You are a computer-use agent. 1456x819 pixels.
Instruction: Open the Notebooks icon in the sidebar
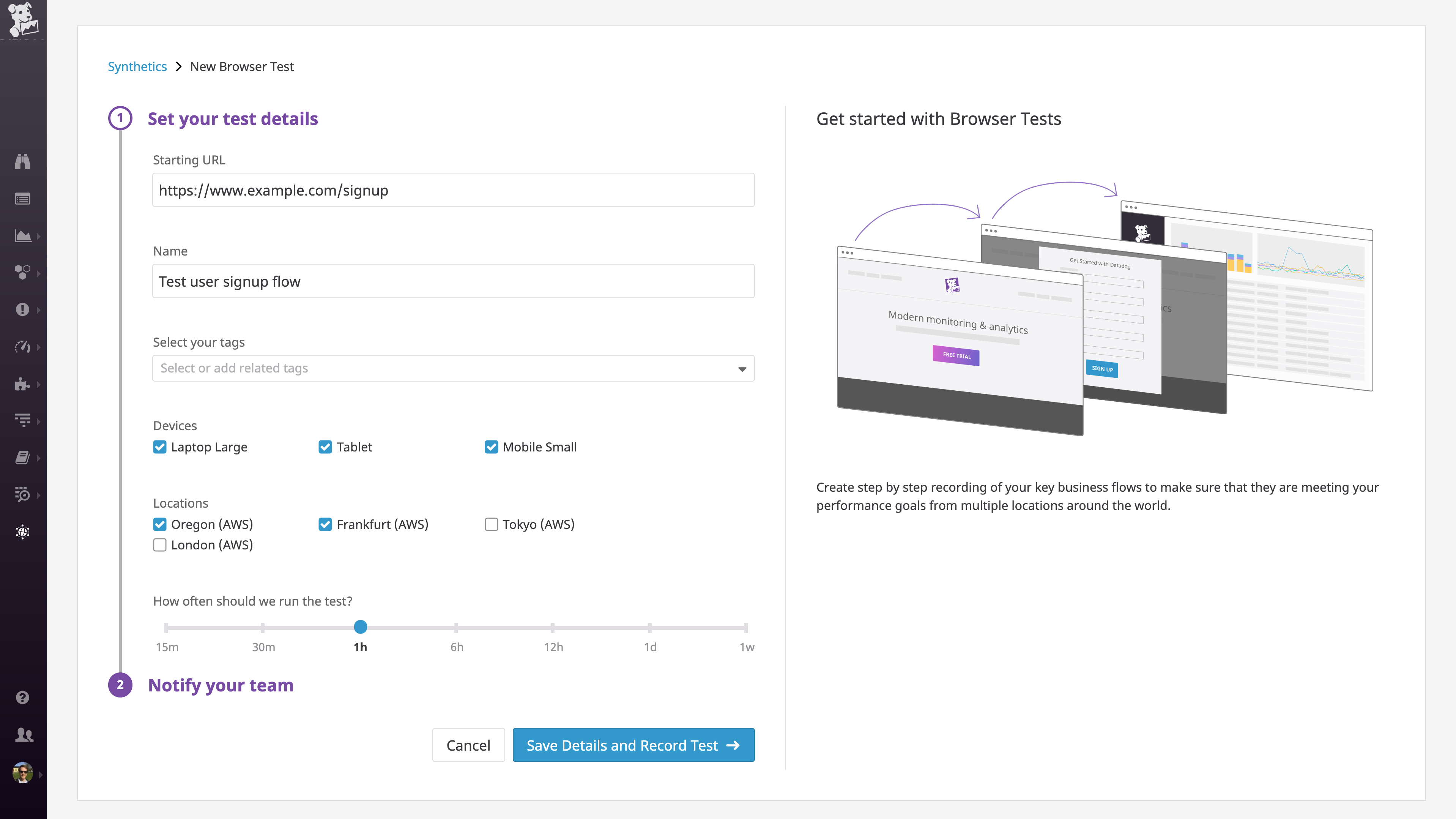point(23,458)
